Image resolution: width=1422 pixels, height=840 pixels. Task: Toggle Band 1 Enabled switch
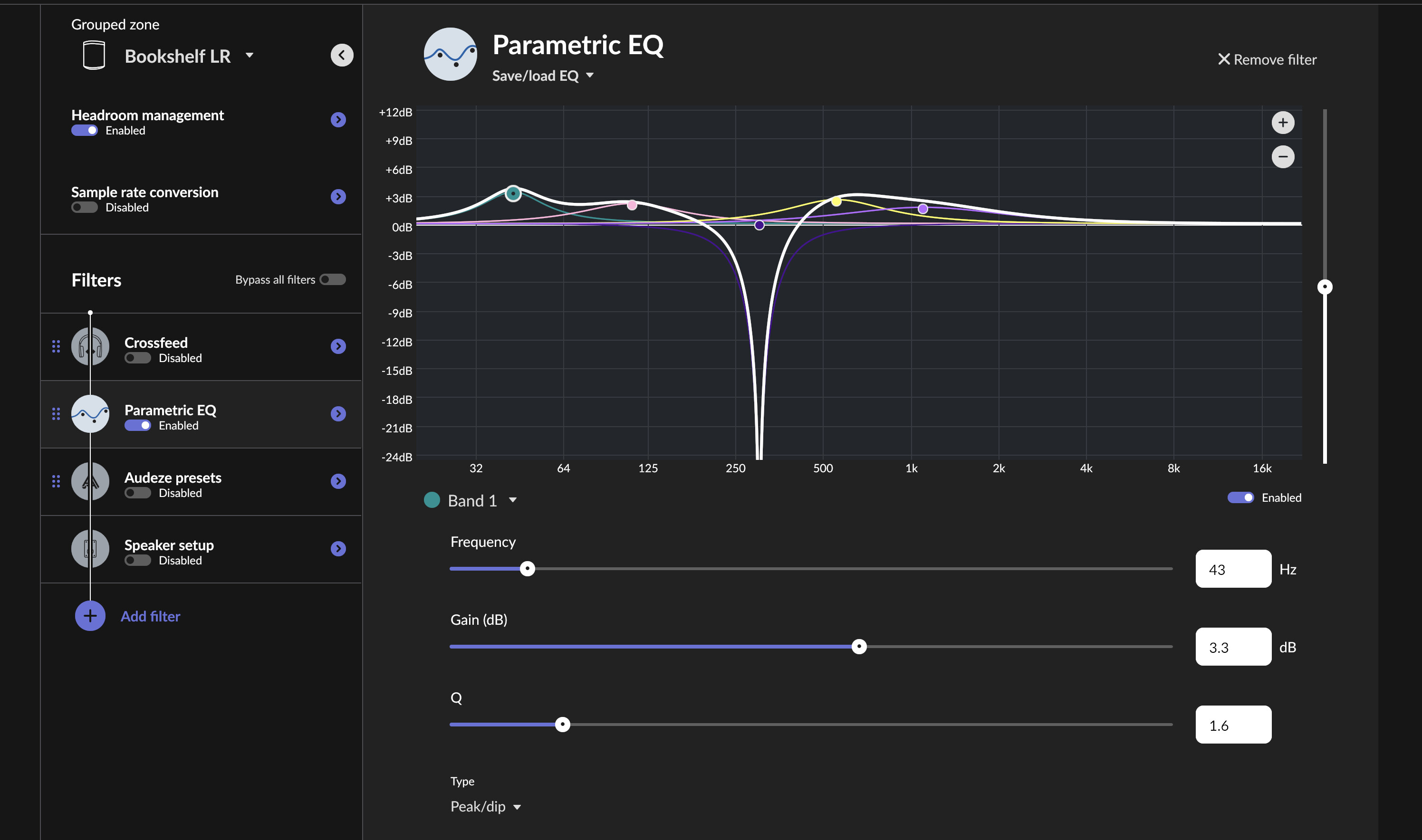1239,497
